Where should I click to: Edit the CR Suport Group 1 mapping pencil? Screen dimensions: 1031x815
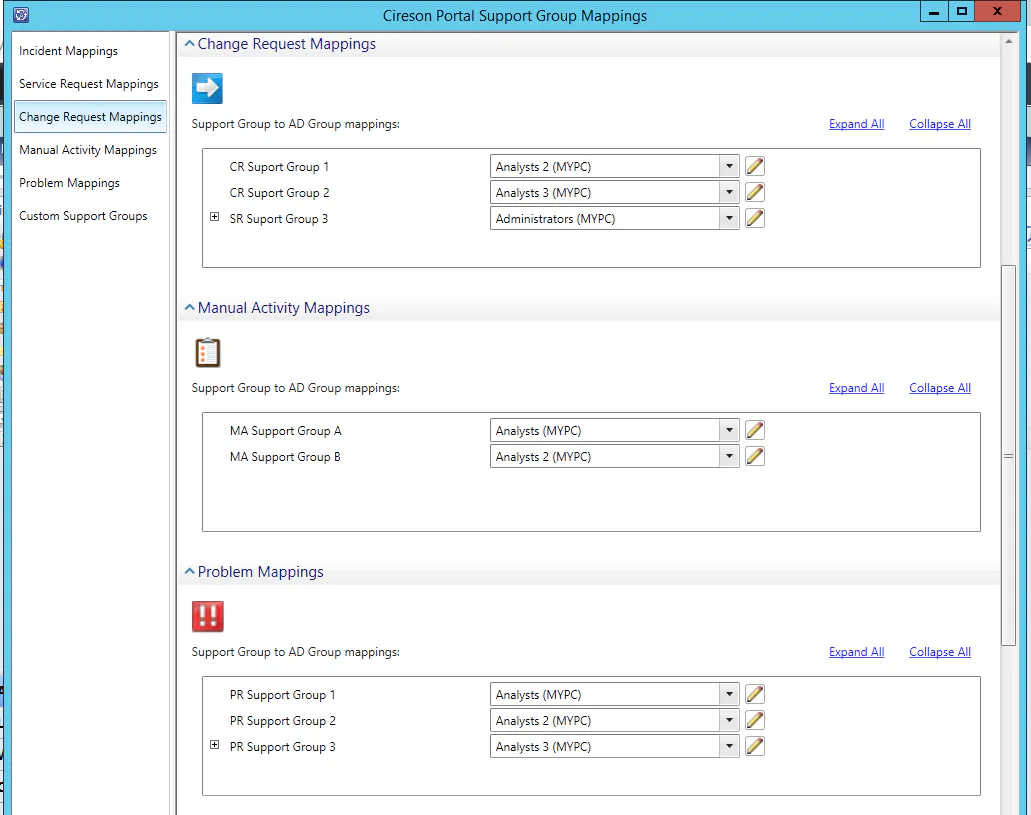coord(755,166)
